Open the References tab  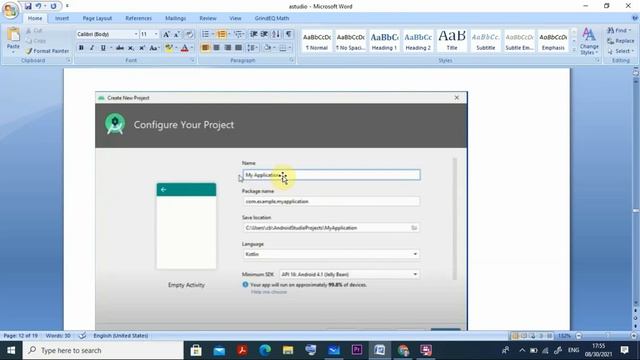tap(138, 18)
